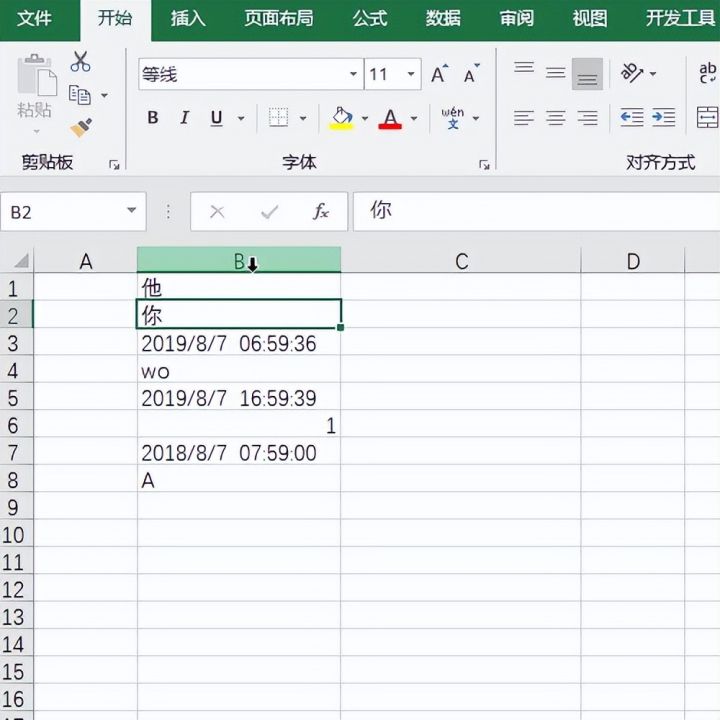Switch to the 插入 tab
The image size is (720, 720).
point(188,18)
